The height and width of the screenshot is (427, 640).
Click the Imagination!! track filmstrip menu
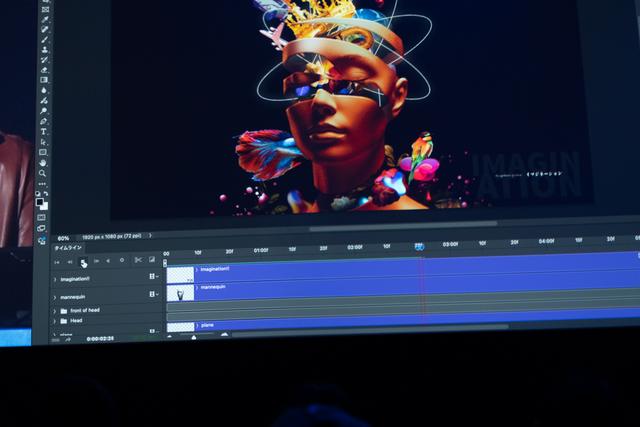click(153, 276)
